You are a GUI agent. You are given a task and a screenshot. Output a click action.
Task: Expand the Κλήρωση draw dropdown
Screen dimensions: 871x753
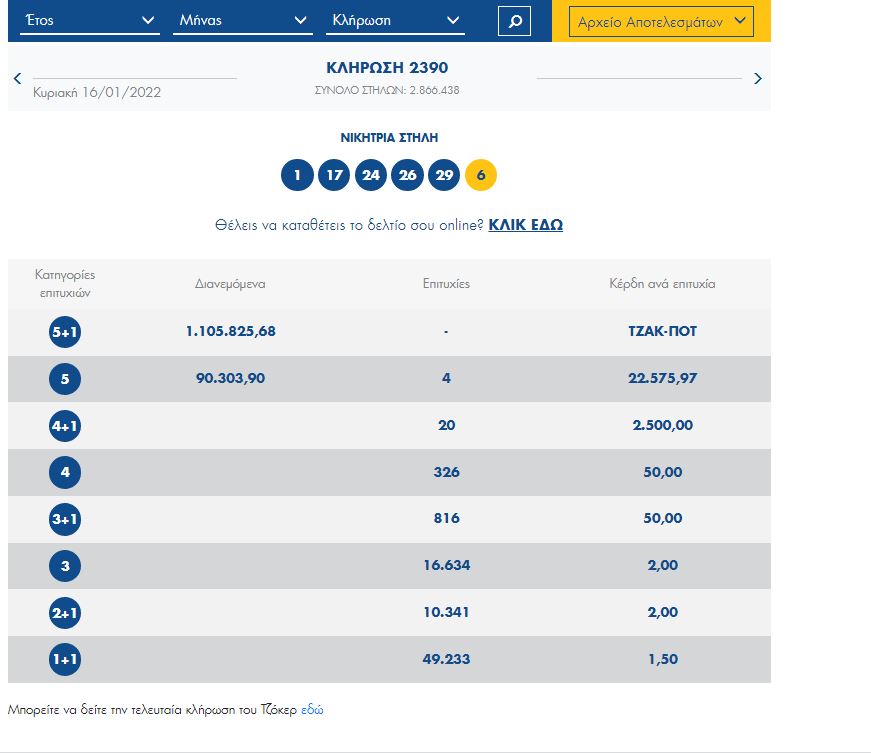395,21
